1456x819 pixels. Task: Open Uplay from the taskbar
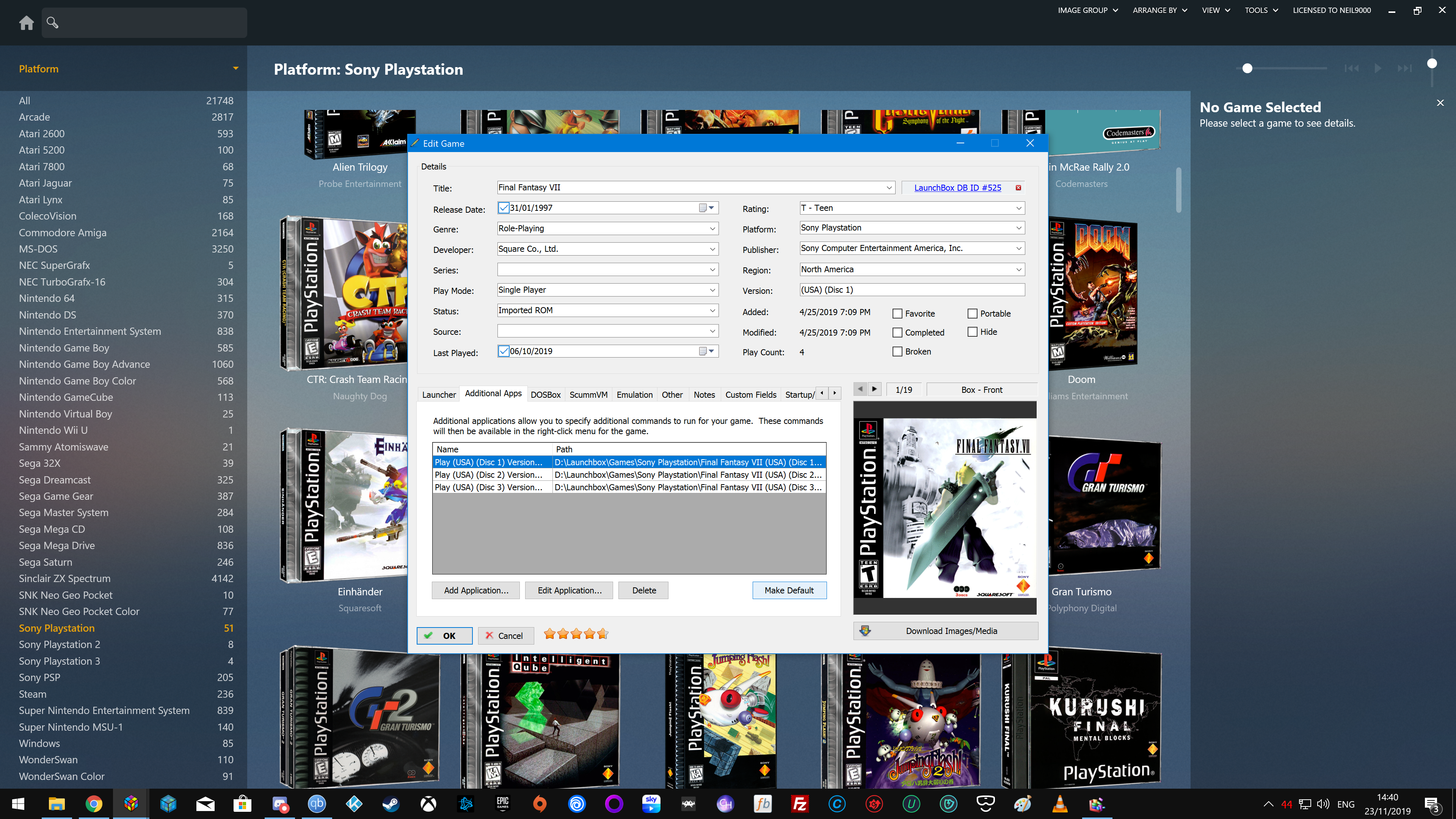pos(577,804)
